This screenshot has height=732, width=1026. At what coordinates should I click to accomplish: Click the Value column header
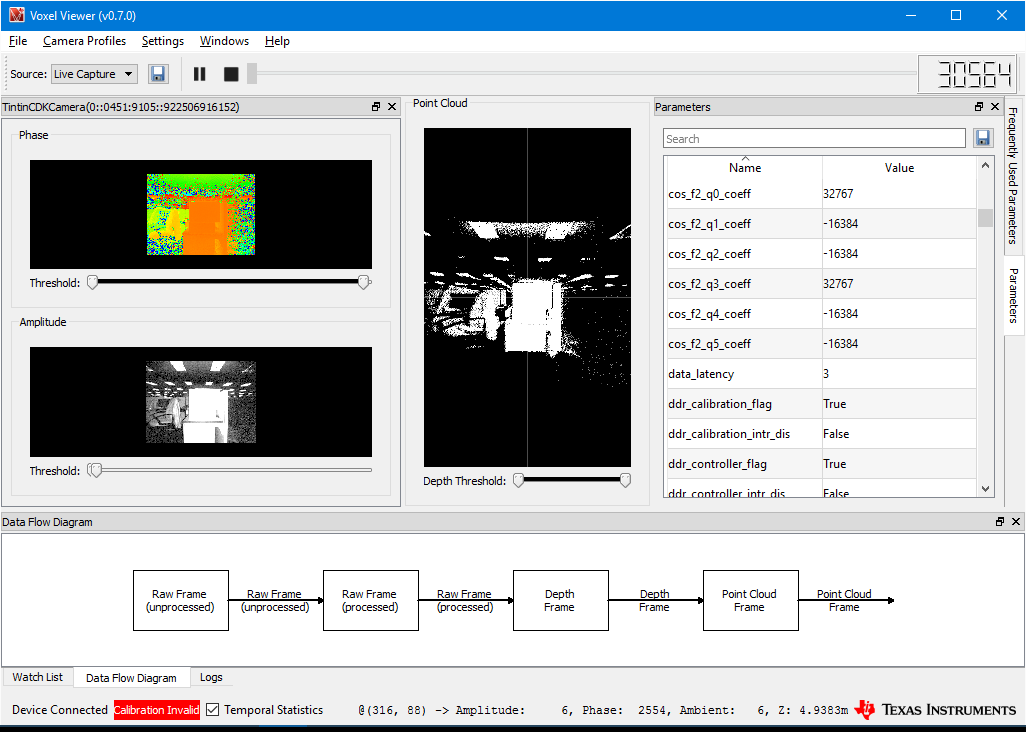click(x=899, y=167)
